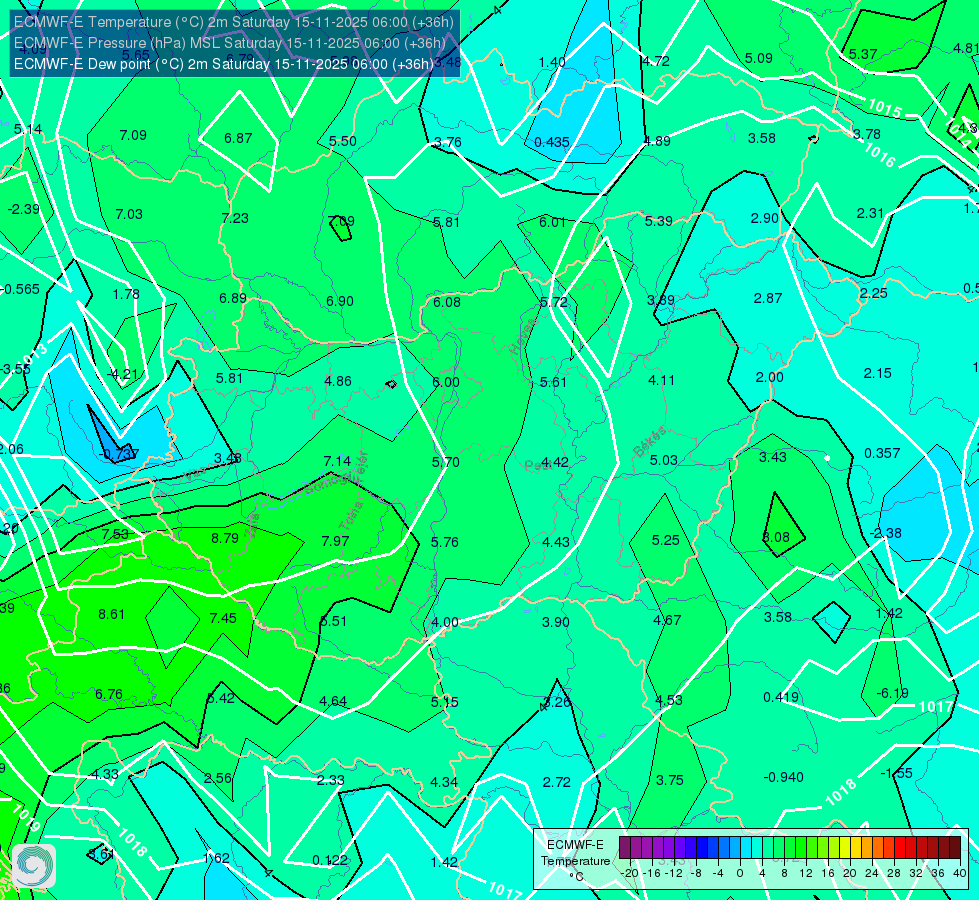Select the ECMWF-E Pressure MSL layer title

click(229, 43)
